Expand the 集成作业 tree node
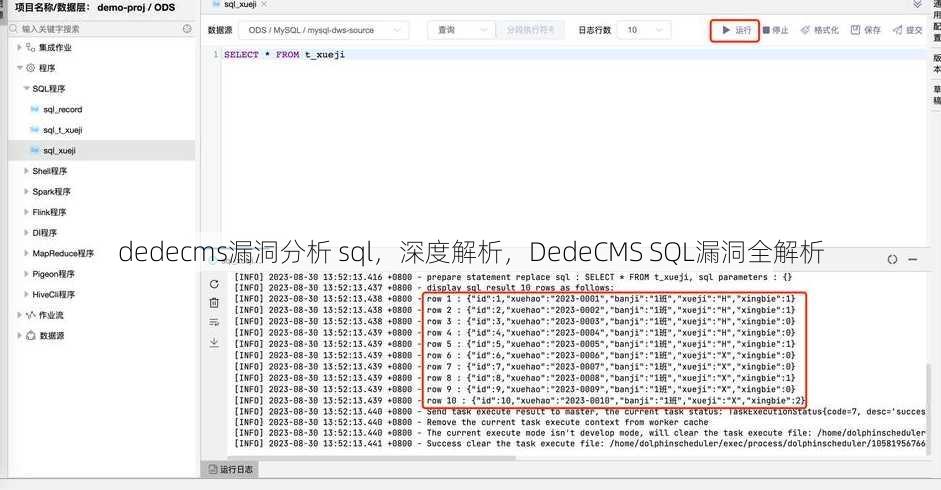Screen dimensions: 941x490 click(x=19, y=47)
